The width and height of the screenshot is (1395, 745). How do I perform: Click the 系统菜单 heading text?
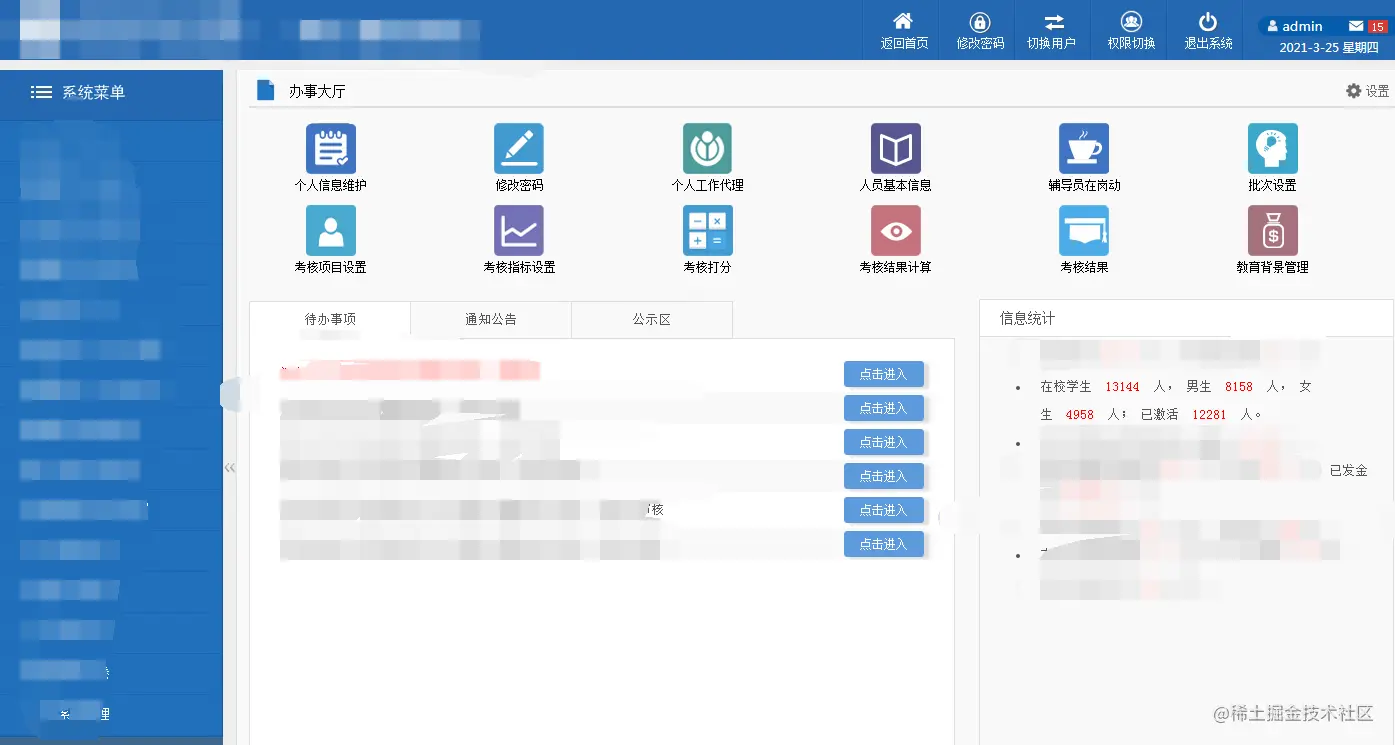pos(93,92)
